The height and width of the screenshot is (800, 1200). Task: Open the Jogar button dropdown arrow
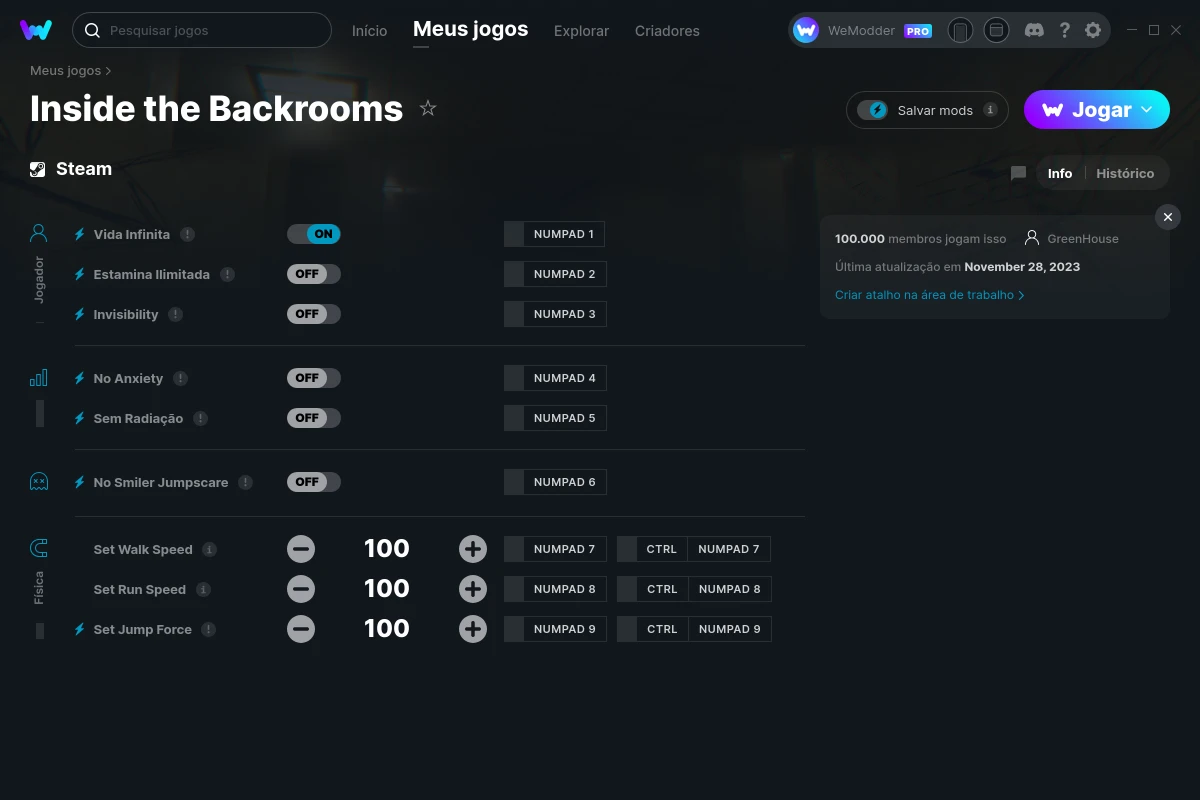point(1147,109)
